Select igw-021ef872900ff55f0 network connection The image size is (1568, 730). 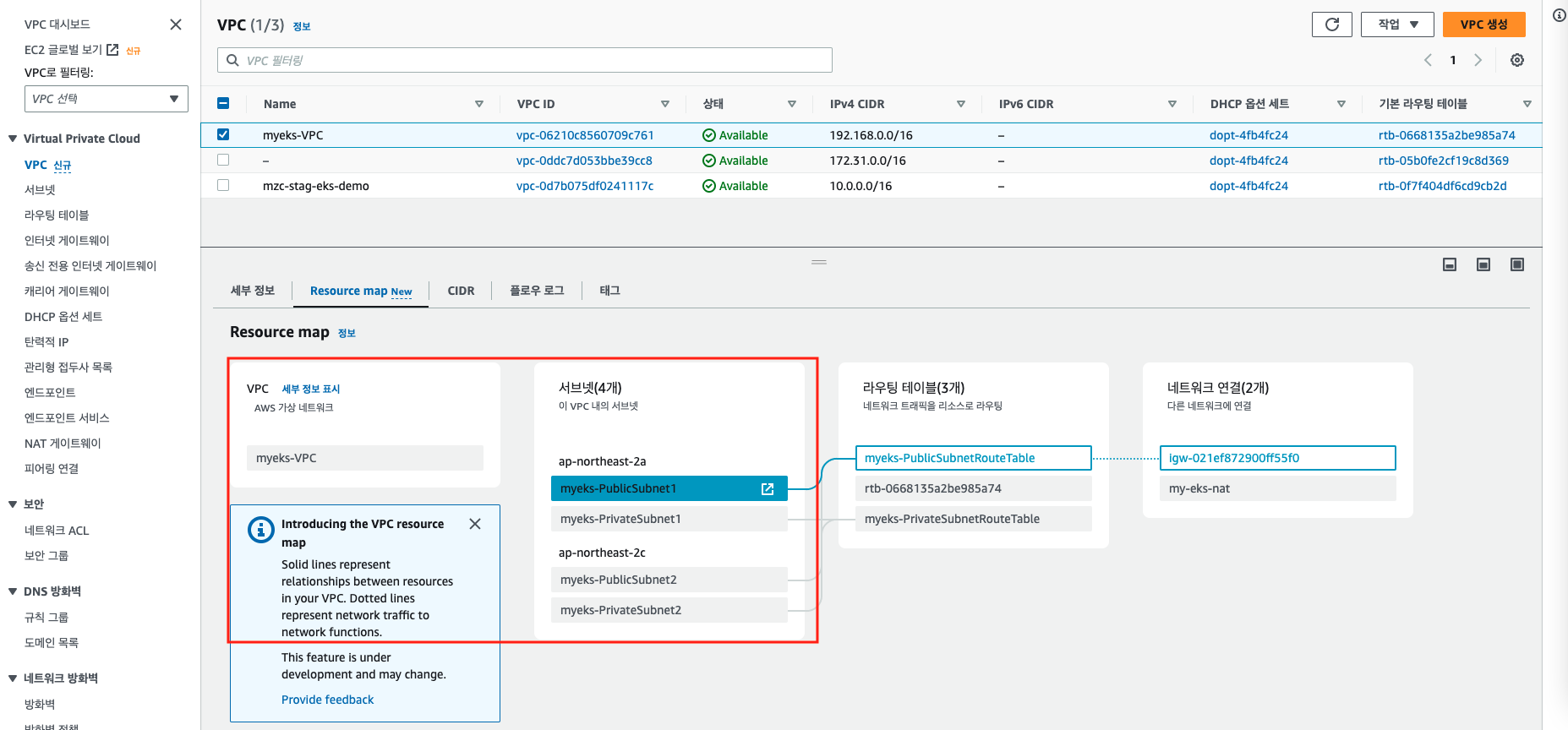[1278, 458]
